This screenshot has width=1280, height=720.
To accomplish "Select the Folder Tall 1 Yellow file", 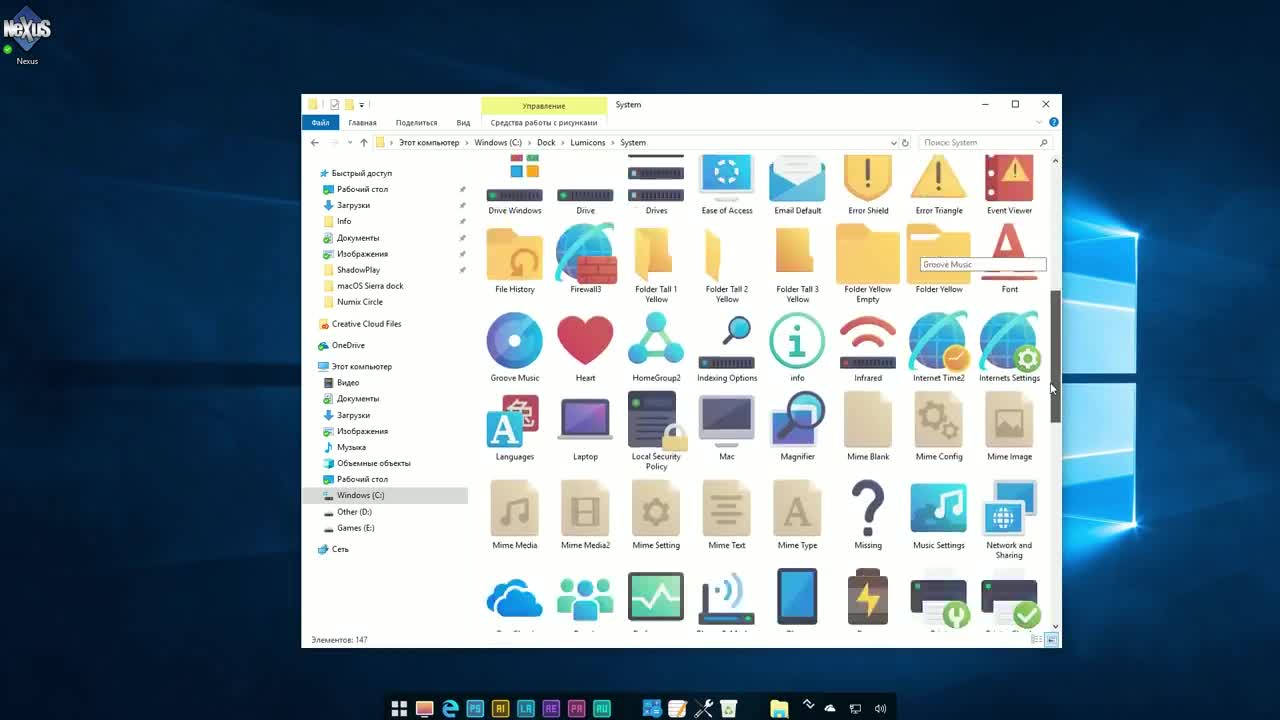I will pyautogui.click(x=656, y=263).
